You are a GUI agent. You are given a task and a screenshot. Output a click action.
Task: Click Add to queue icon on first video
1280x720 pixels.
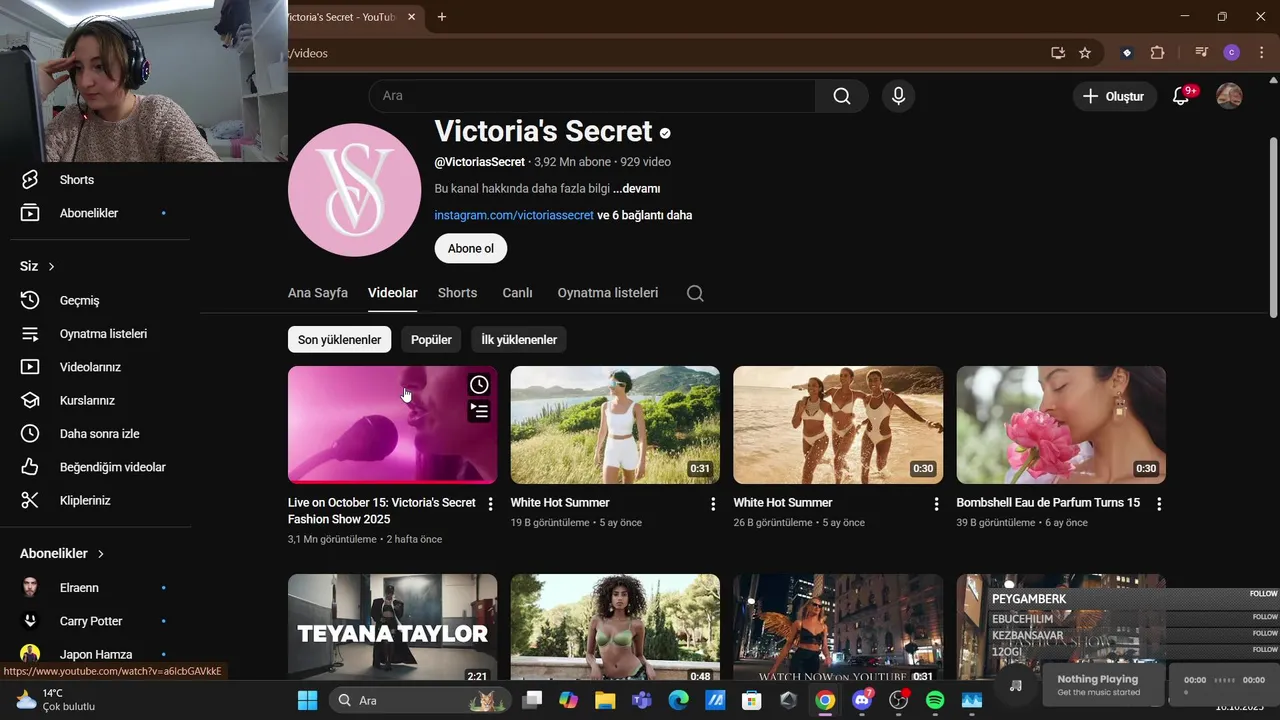pos(479,410)
